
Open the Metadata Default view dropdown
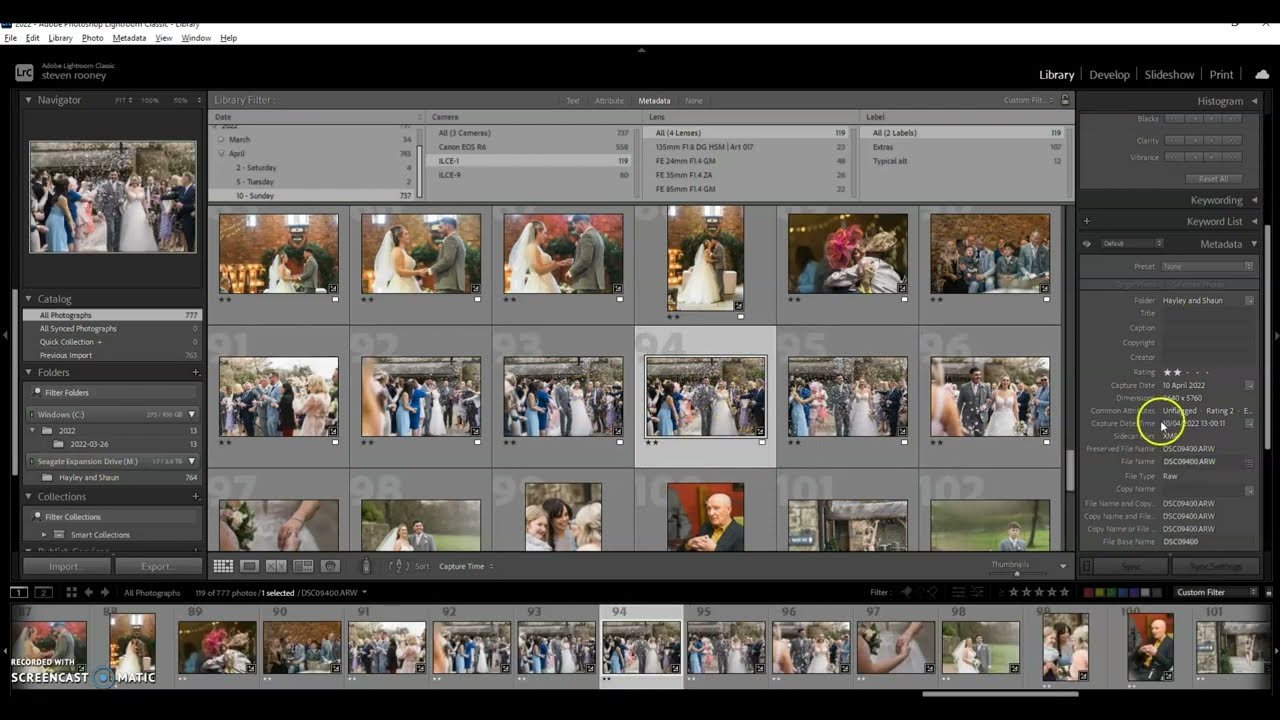point(1132,243)
